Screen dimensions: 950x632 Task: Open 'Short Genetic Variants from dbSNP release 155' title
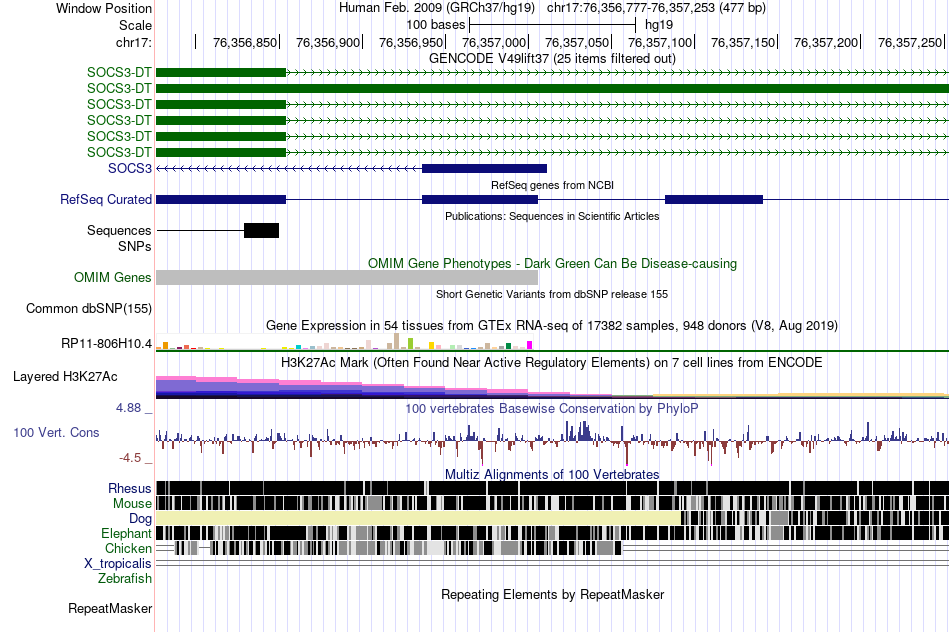[x=552, y=294]
